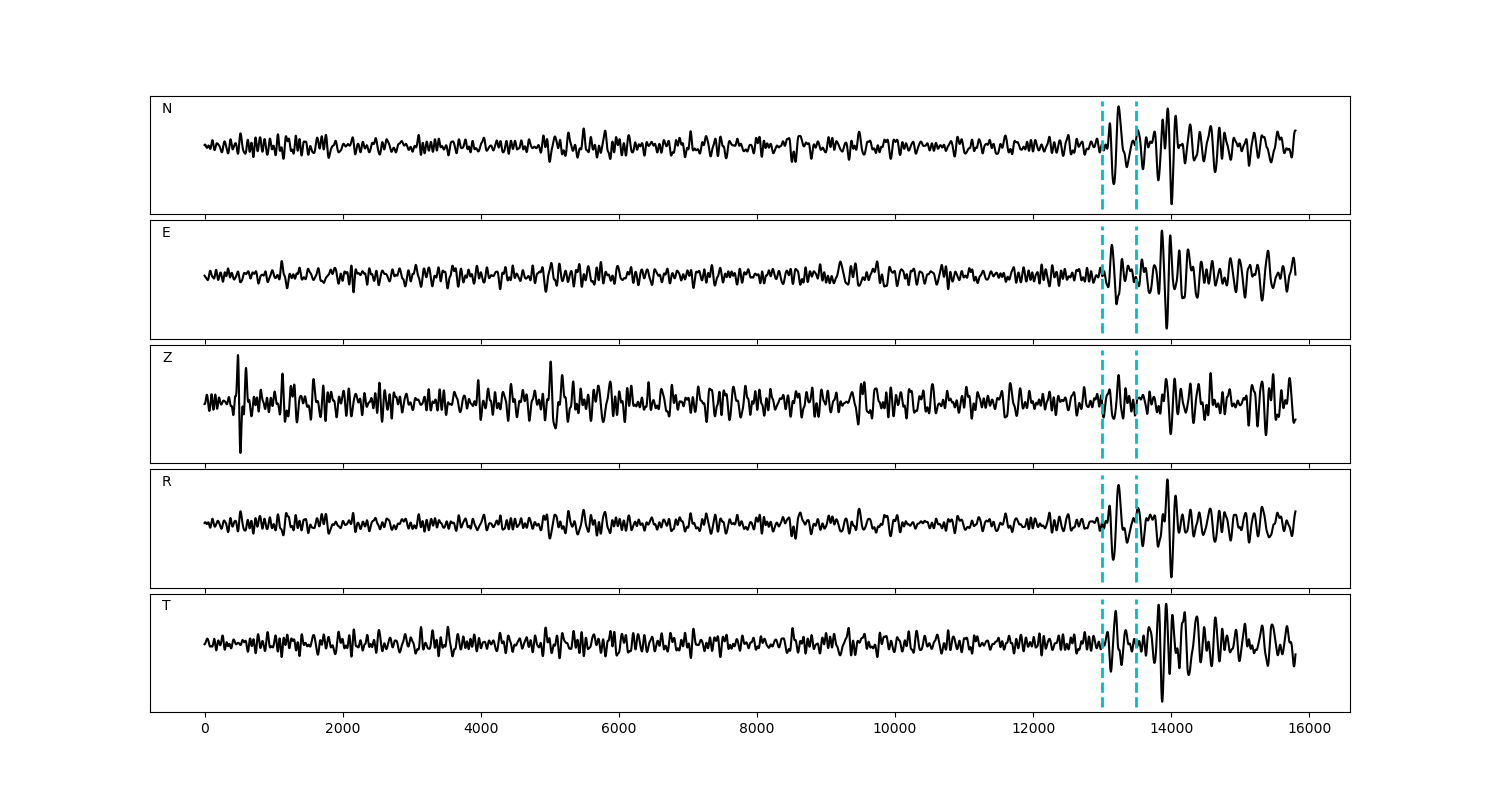Click the T channel label

tap(166, 606)
